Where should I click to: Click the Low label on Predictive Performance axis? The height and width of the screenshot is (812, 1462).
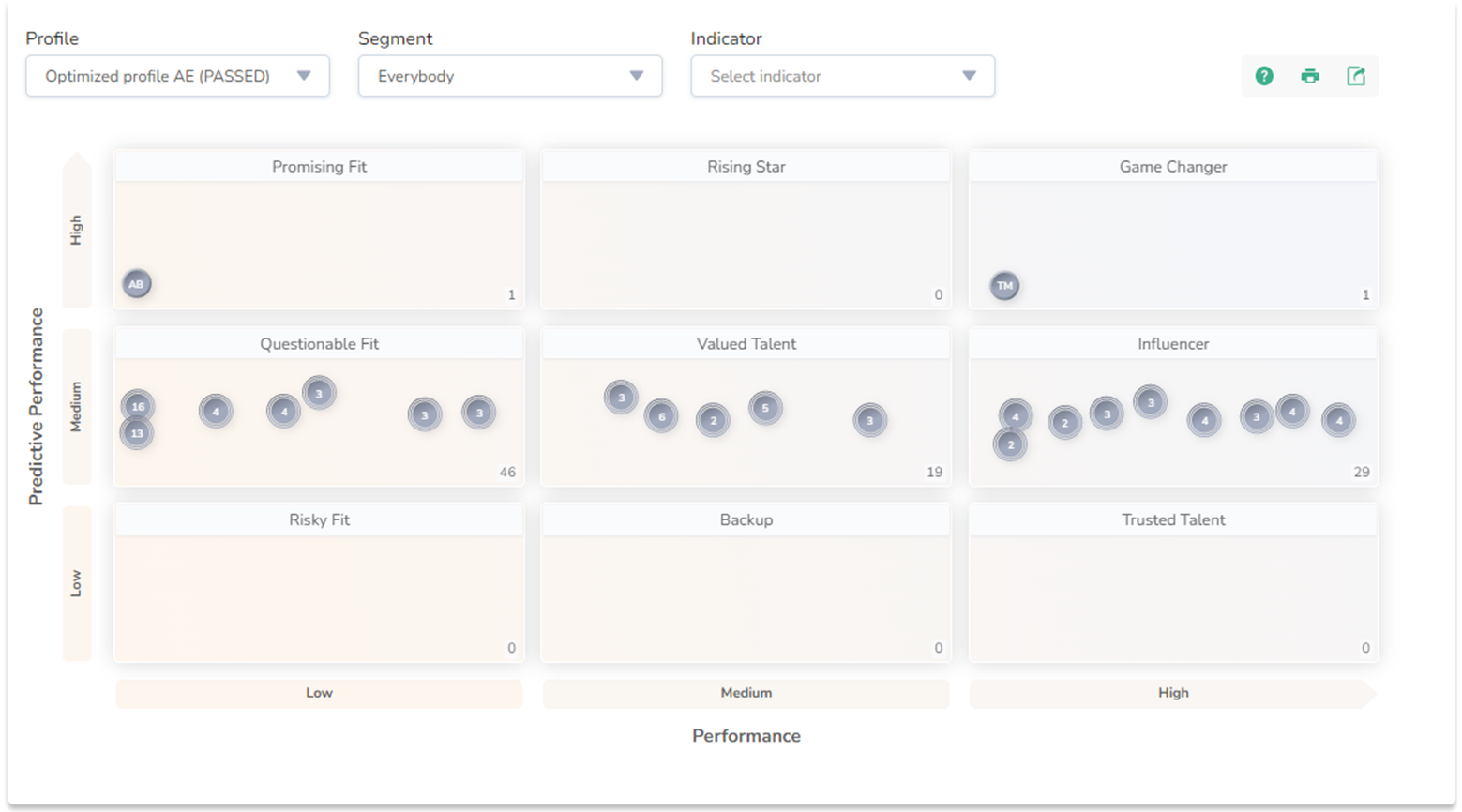(77, 583)
